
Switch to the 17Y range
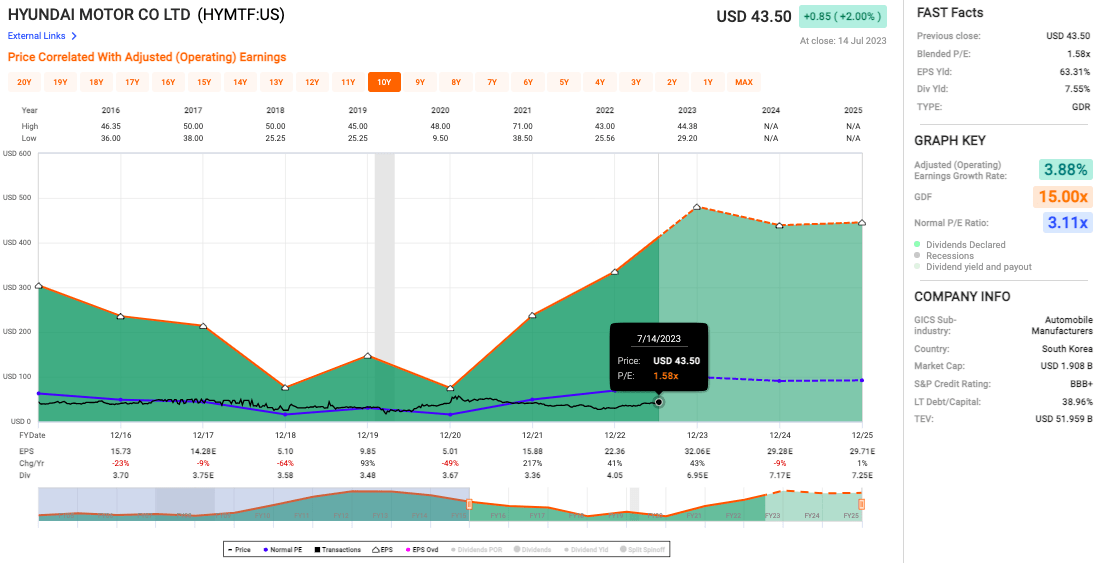click(x=132, y=82)
